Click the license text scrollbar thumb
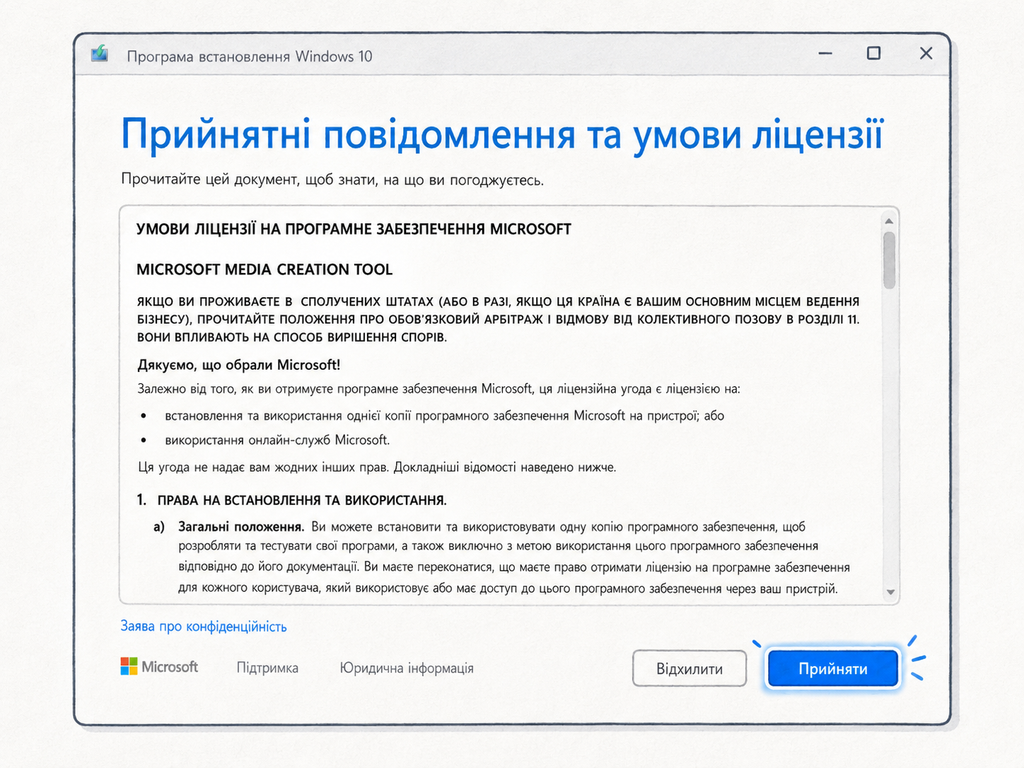This screenshot has width=1024, height=768. (x=889, y=260)
